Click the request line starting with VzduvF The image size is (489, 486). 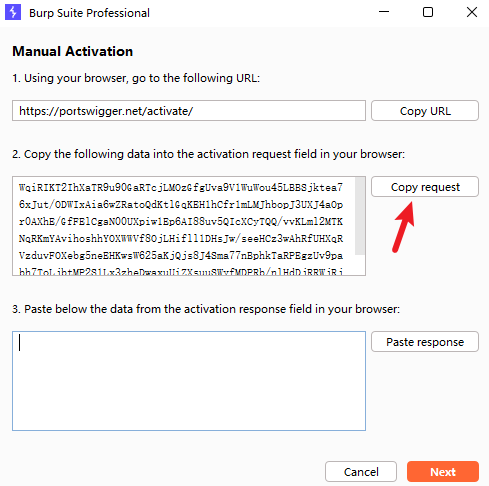(181, 255)
